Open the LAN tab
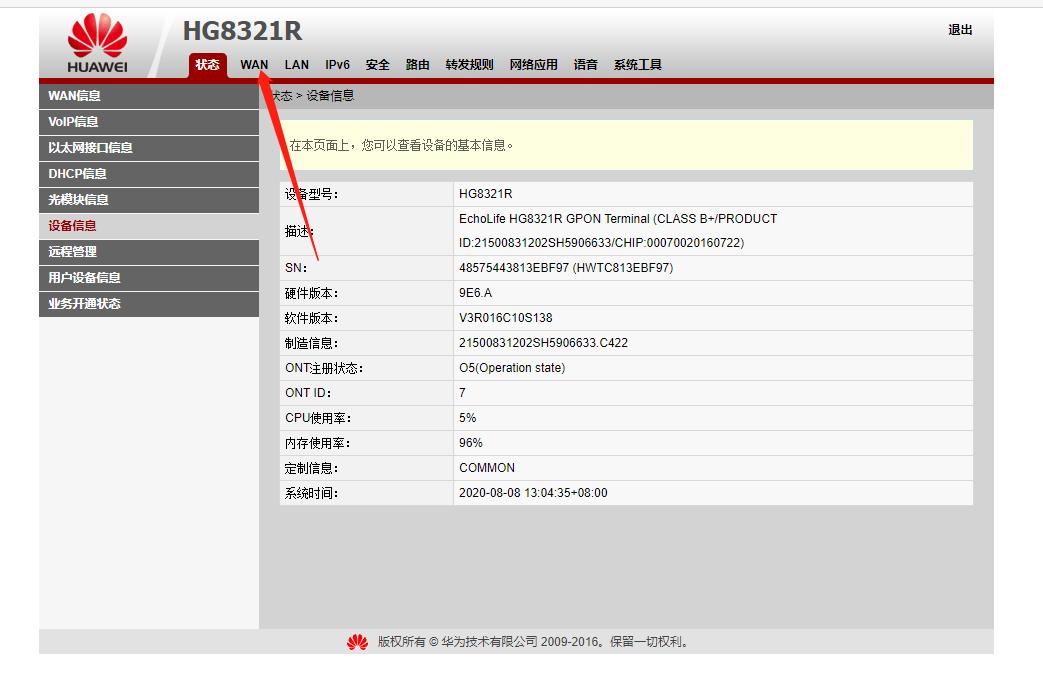The image size is (1043, 696). (x=296, y=64)
